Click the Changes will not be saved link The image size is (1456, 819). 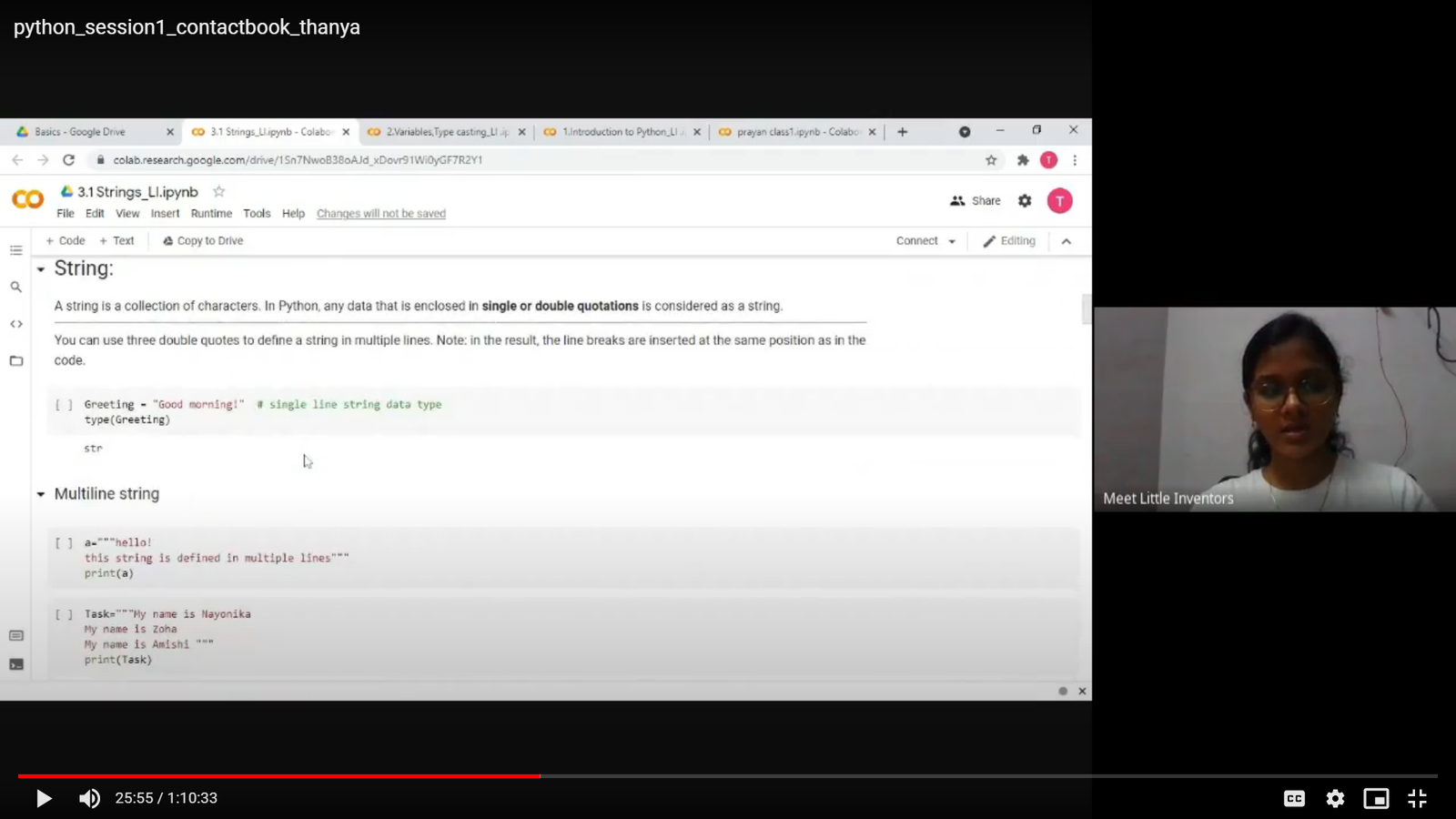pyautogui.click(x=381, y=214)
